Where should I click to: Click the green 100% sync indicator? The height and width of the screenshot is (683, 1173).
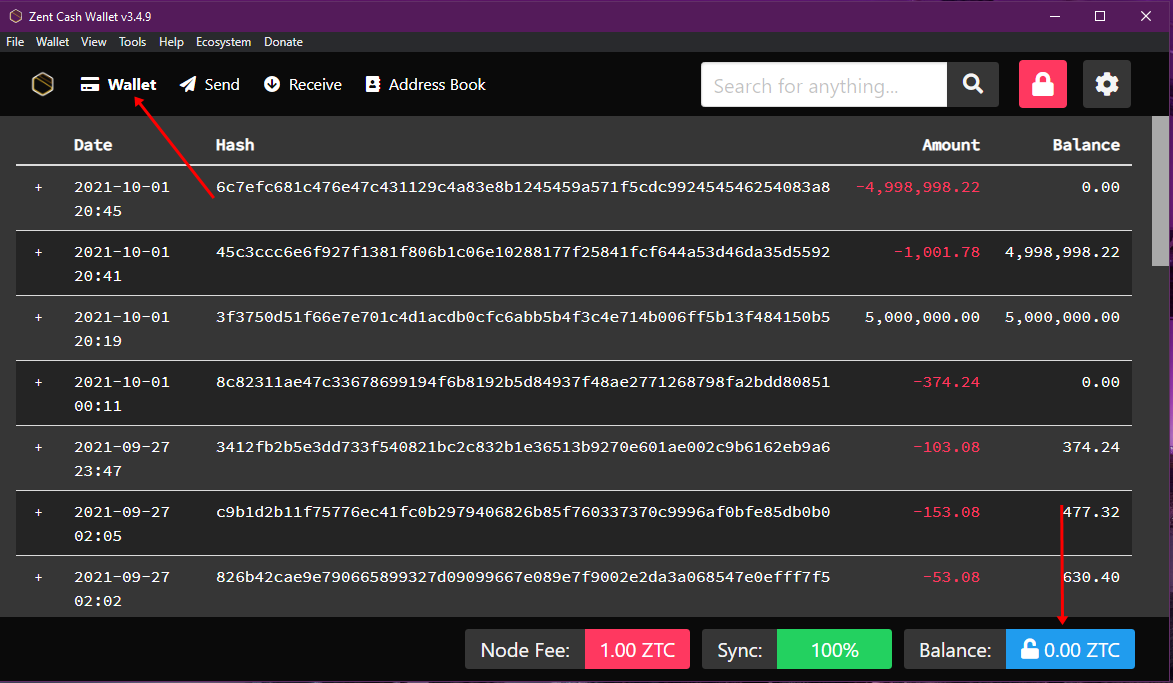[x=834, y=649]
